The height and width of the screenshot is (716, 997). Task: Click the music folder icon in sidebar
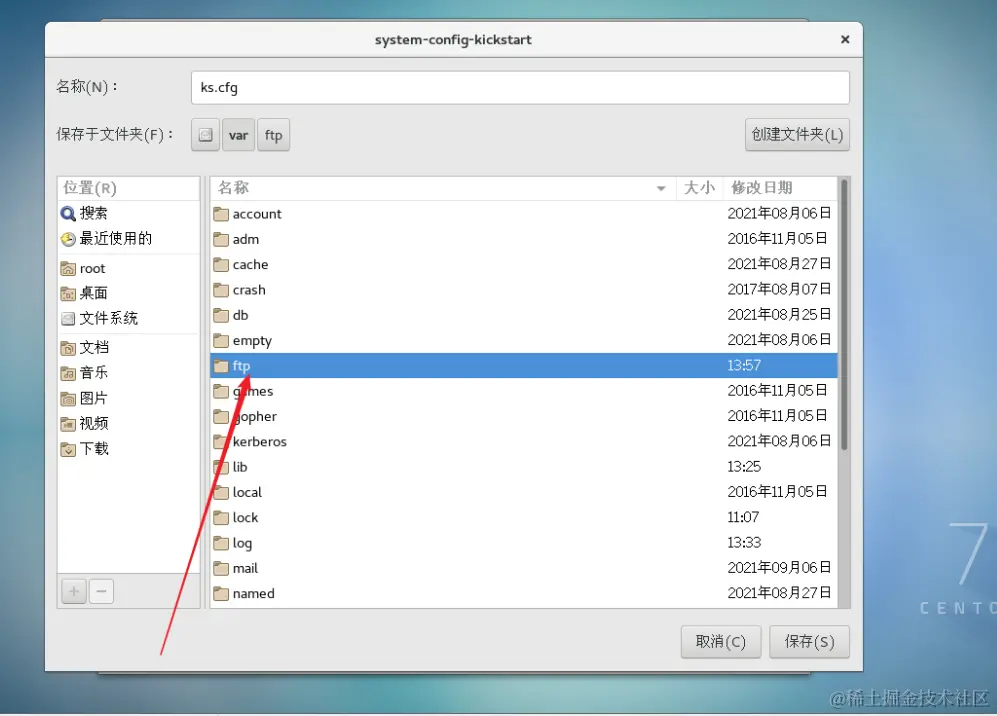coord(68,373)
